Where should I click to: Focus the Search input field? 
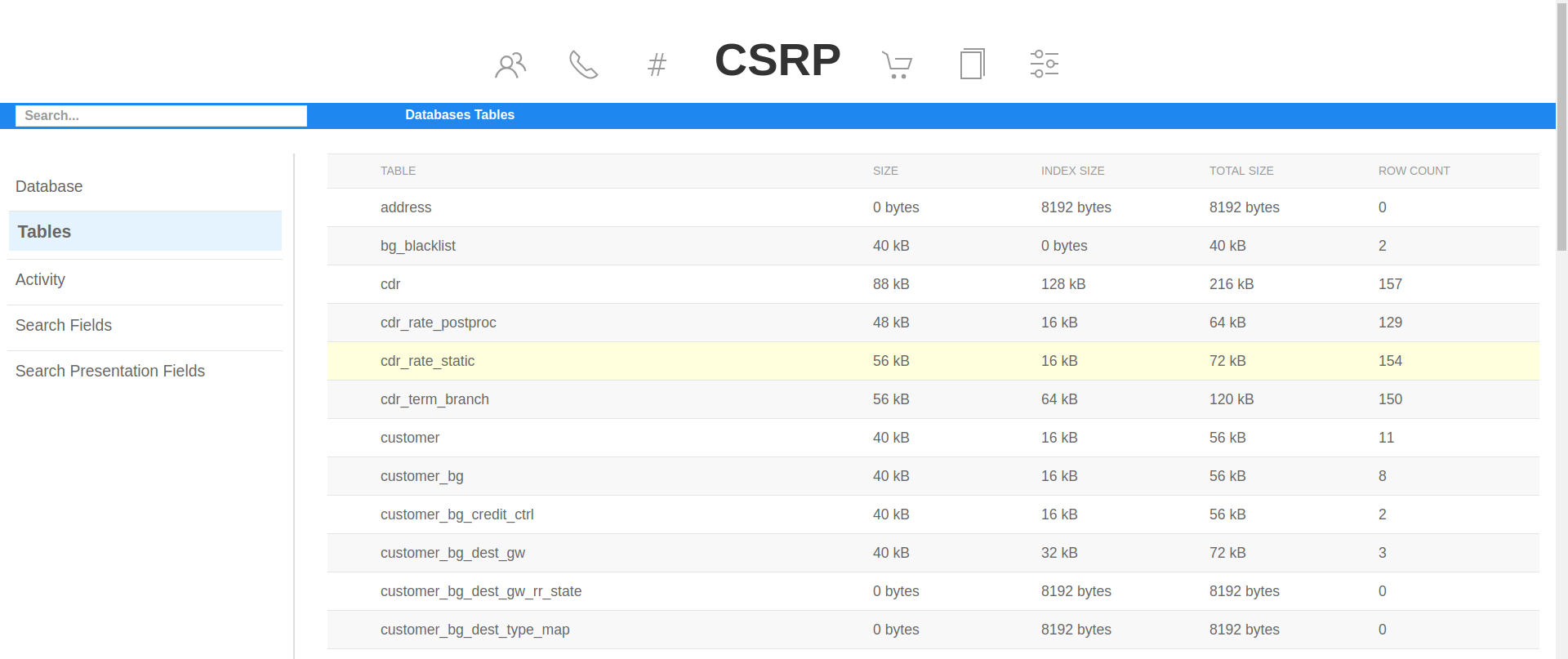click(161, 116)
